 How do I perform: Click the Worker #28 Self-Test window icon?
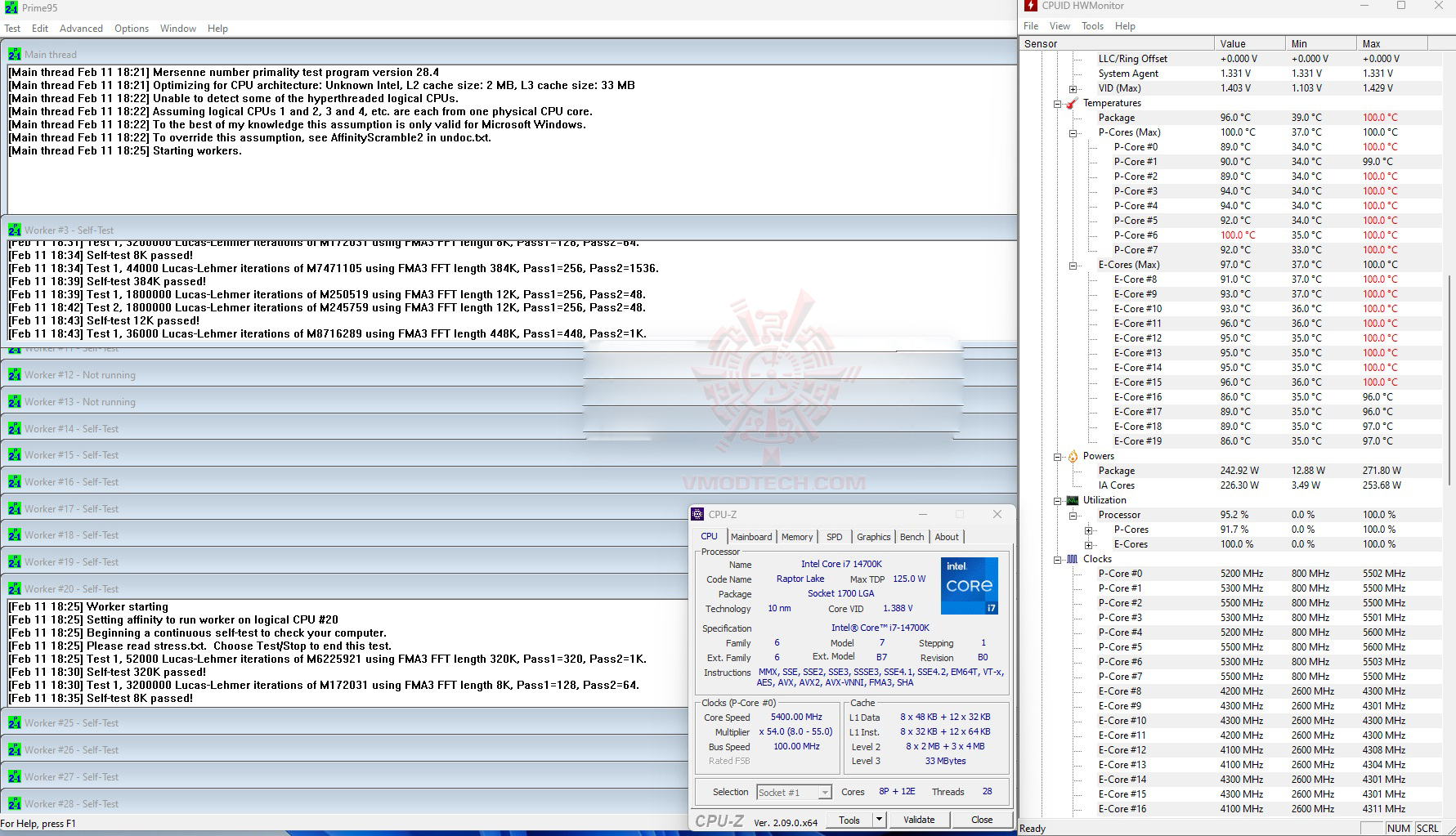click(15, 803)
